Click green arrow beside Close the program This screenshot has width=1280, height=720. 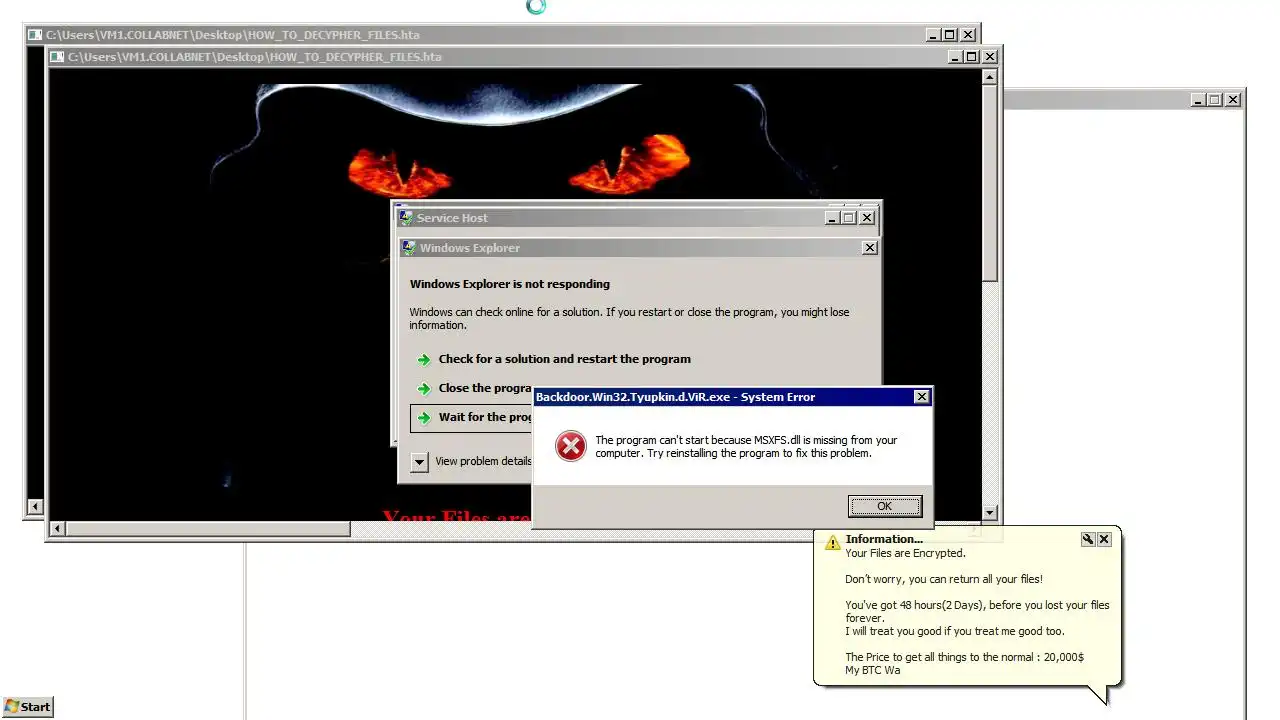point(424,388)
